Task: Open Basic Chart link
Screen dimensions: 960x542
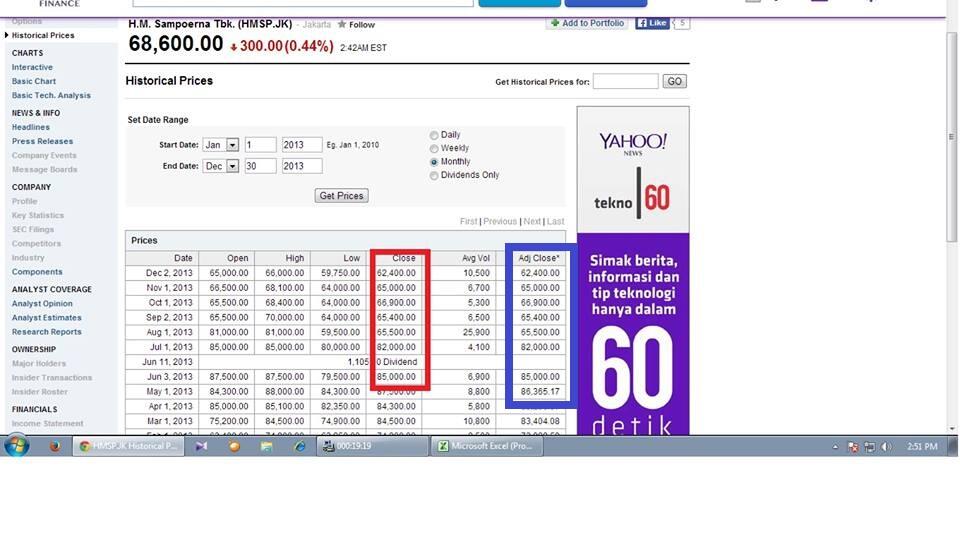Action: coord(34,81)
